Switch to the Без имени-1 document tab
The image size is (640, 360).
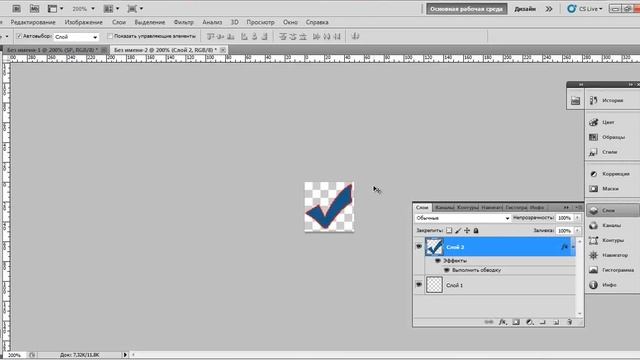pyautogui.click(x=52, y=50)
